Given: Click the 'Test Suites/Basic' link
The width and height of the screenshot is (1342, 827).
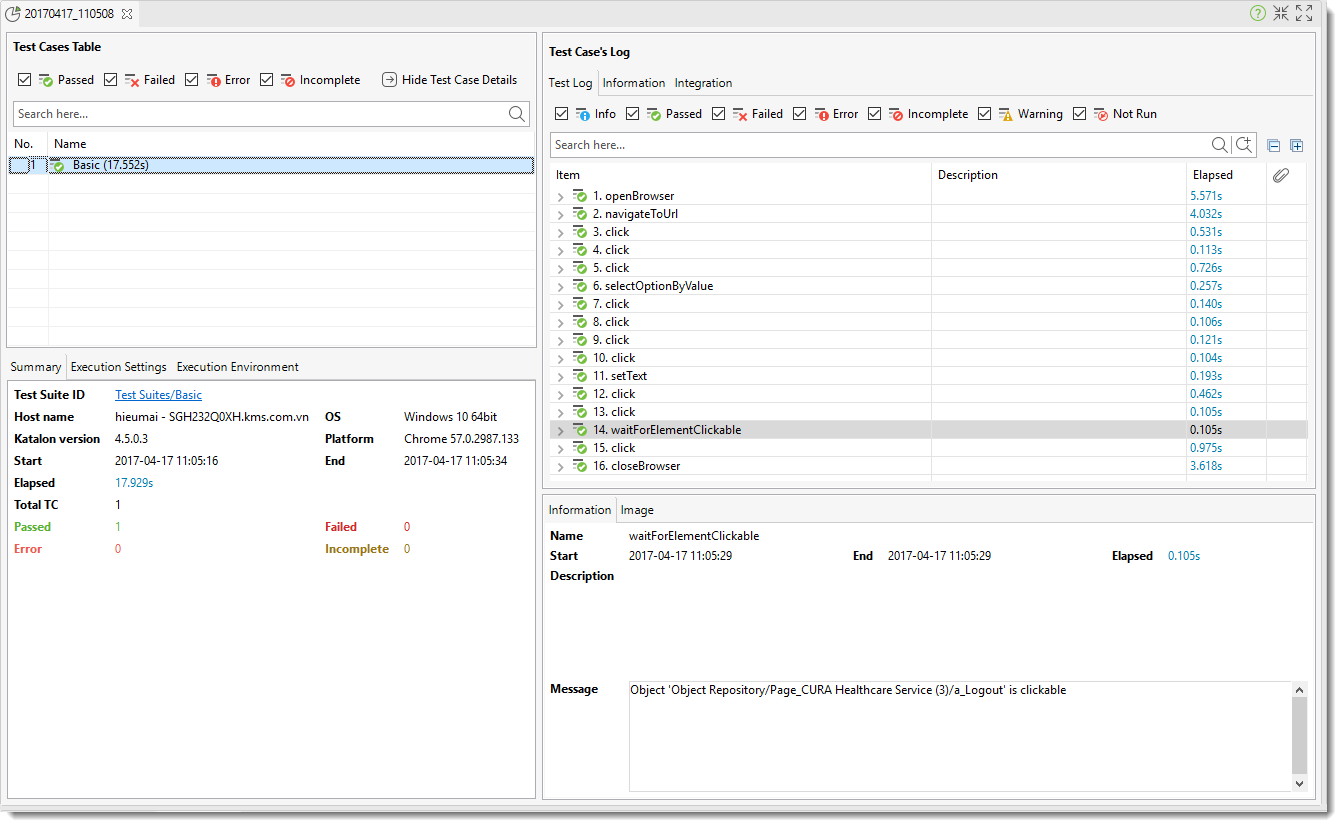Looking at the screenshot, I should tap(158, 394).
